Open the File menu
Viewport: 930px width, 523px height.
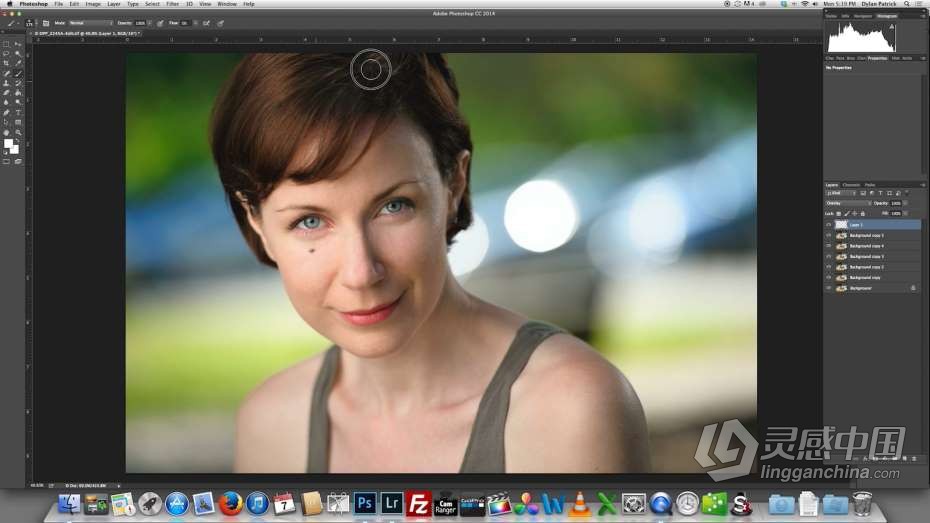tap(58, 4)
